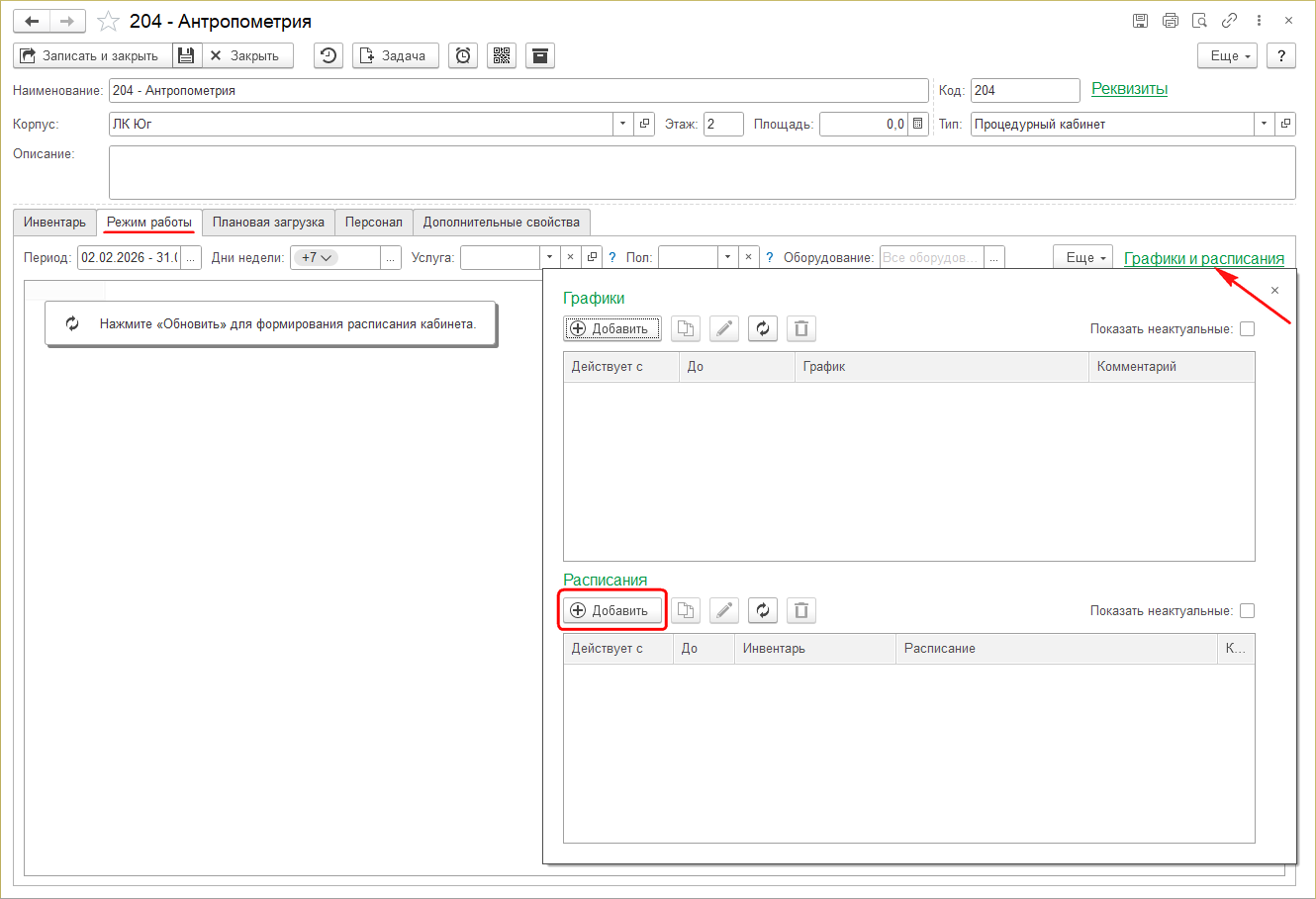Viewport: 1316px width, 899px height.
Task: Expand the Пол dropdown list
Action: [x=727, y=257]
